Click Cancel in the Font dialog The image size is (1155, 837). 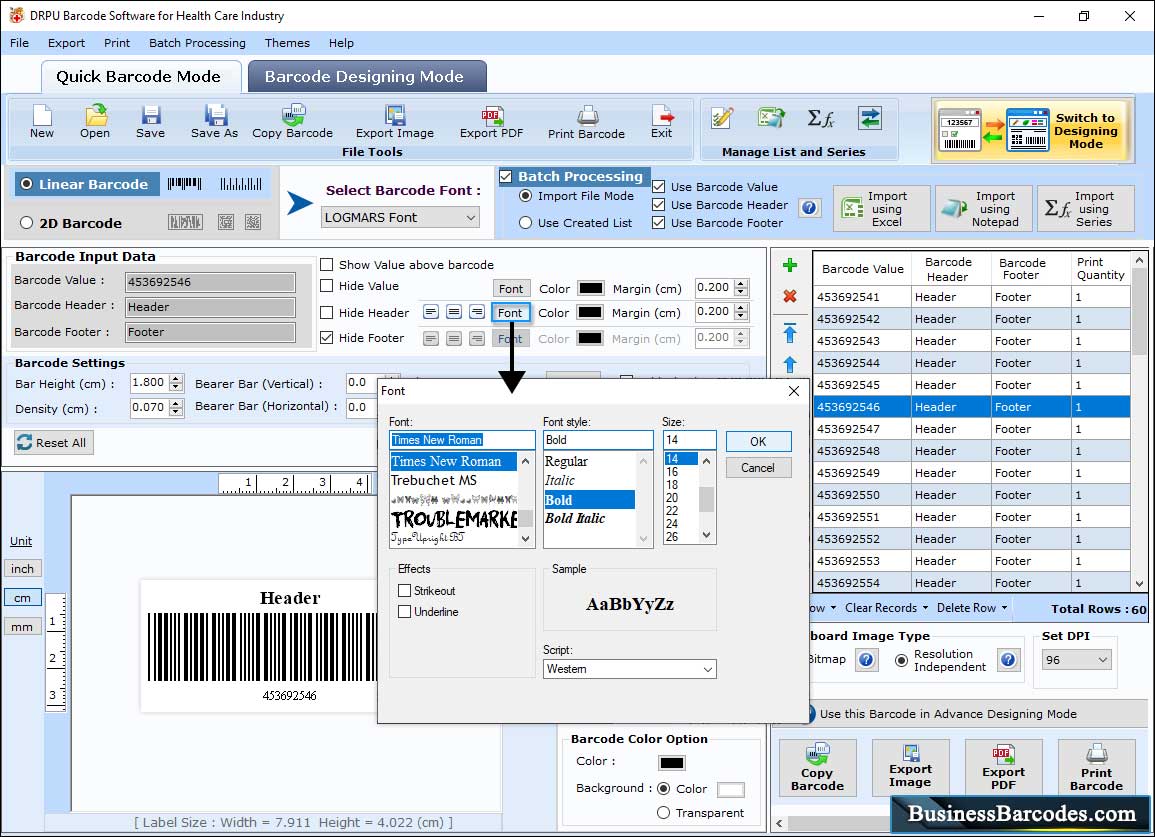tap(759, 468)
